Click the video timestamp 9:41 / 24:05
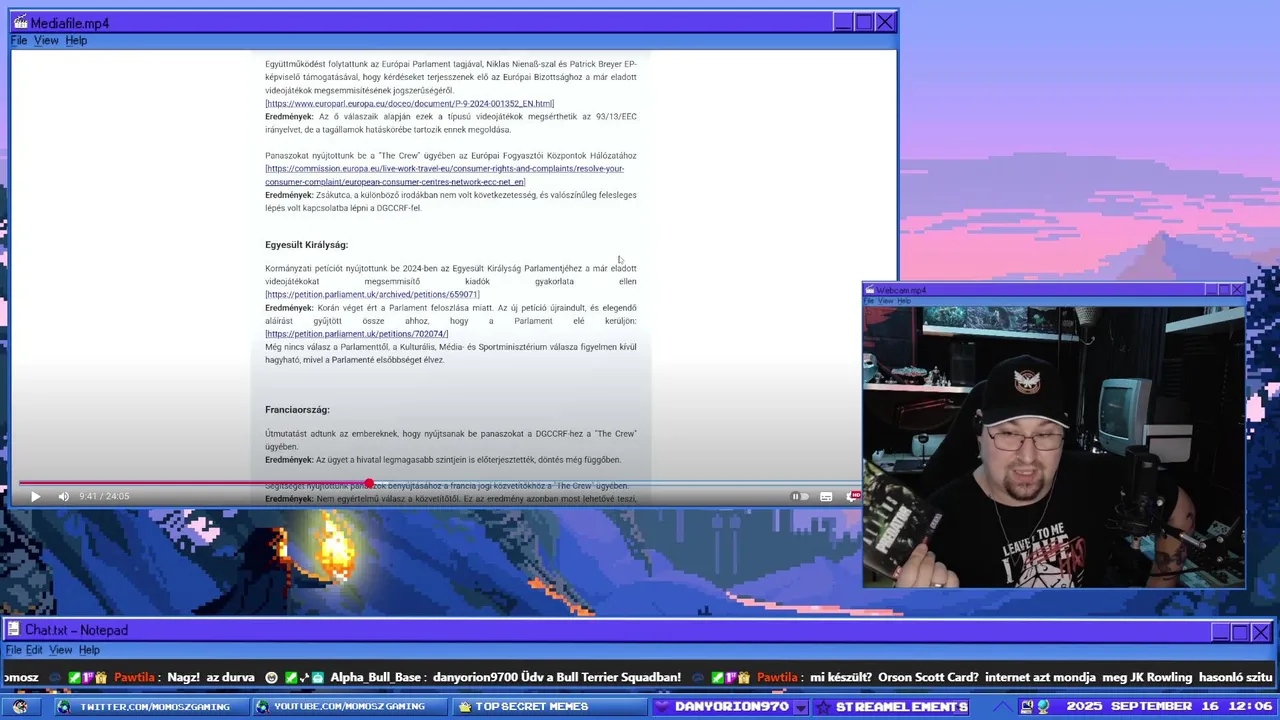 coord(104,496)
